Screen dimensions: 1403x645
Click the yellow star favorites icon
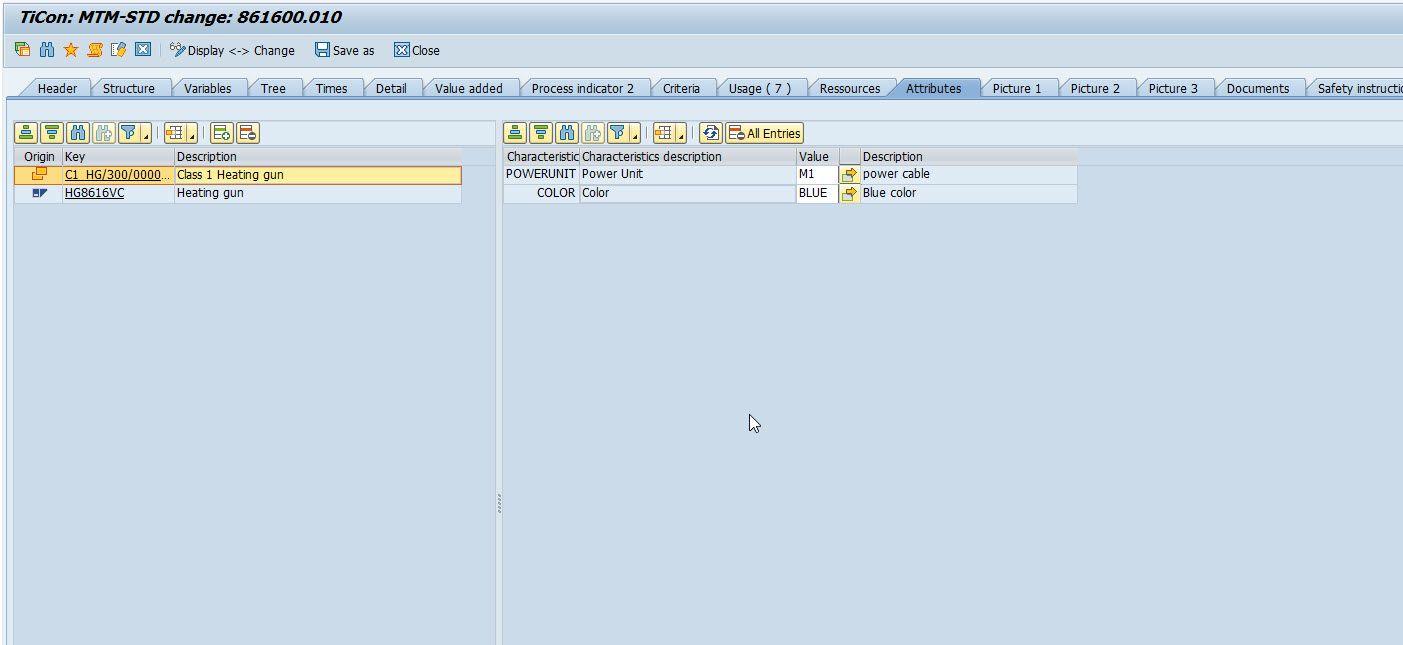click(71, 50)
